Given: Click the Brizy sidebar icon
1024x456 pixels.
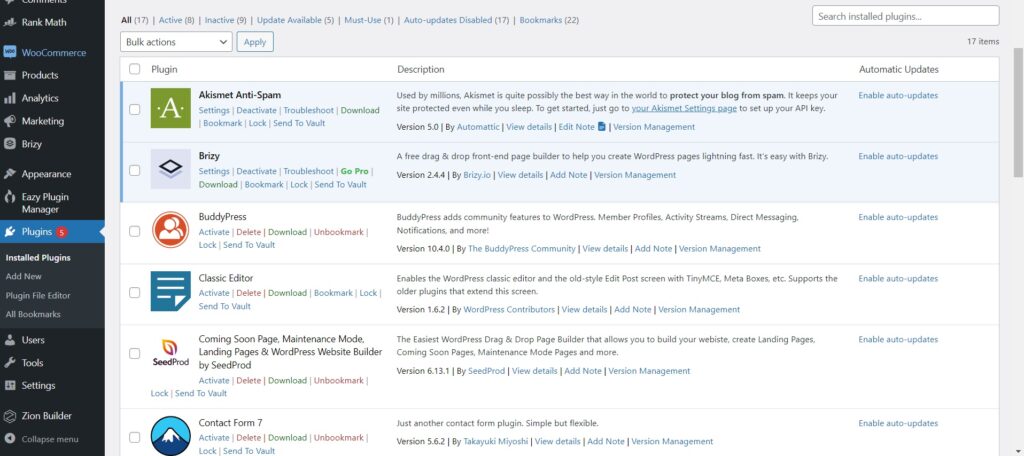Looking at the screenshot, I should (x=10, y=144).
